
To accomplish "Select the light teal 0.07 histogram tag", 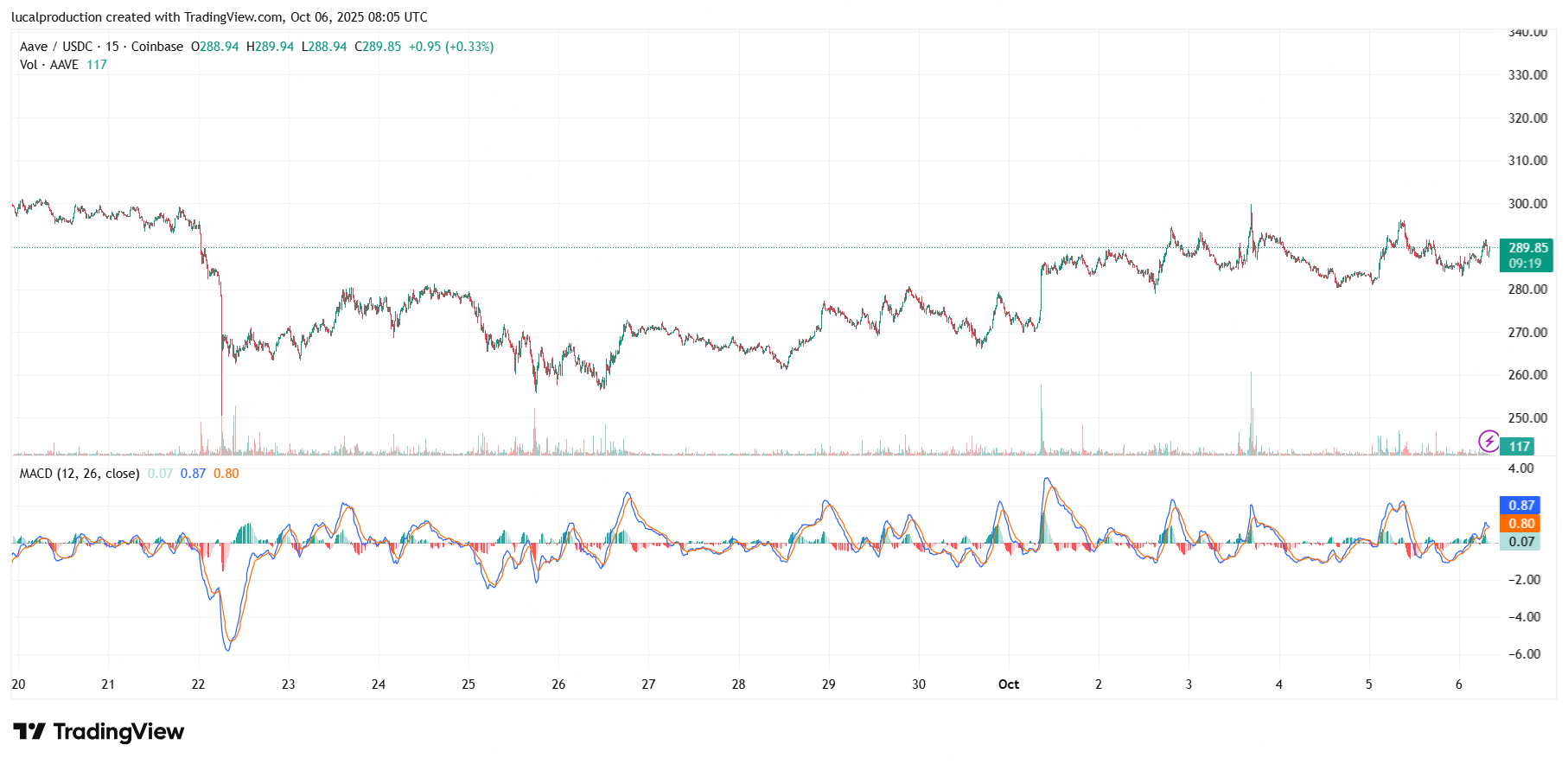I will [x=1520, y=542].
